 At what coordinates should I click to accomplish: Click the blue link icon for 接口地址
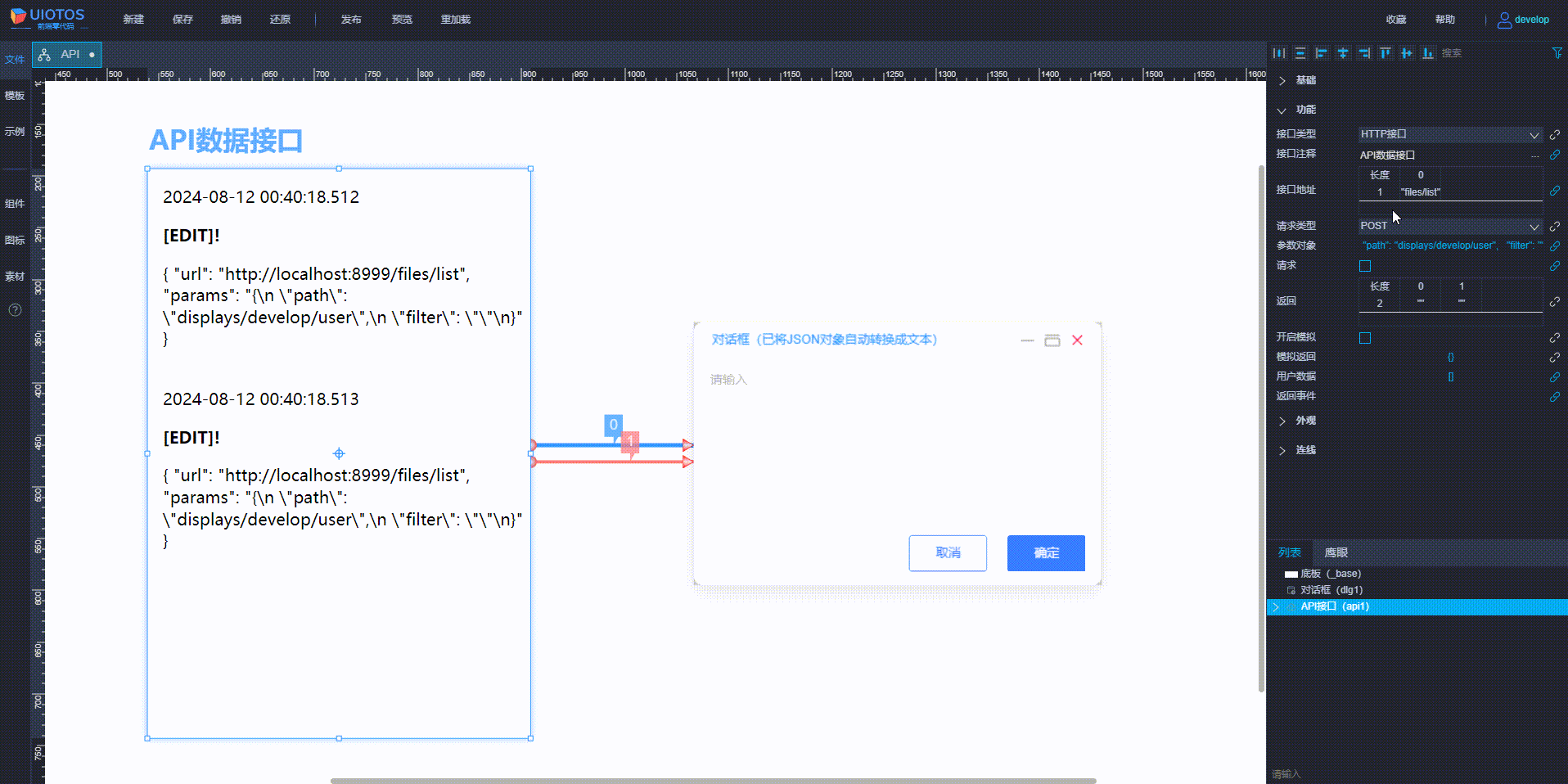click(x=1554, y=191)
